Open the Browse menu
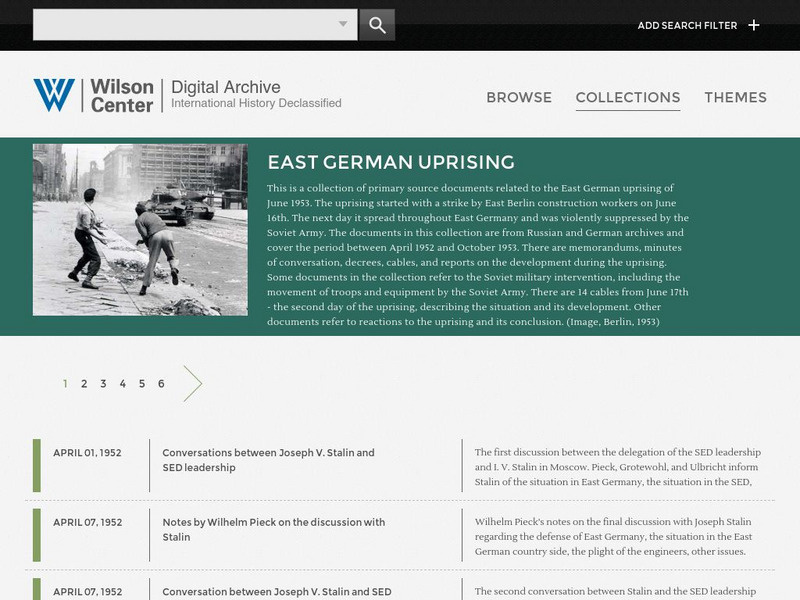Viewport: 800px width, 600px height. click(x=519, y=97)
